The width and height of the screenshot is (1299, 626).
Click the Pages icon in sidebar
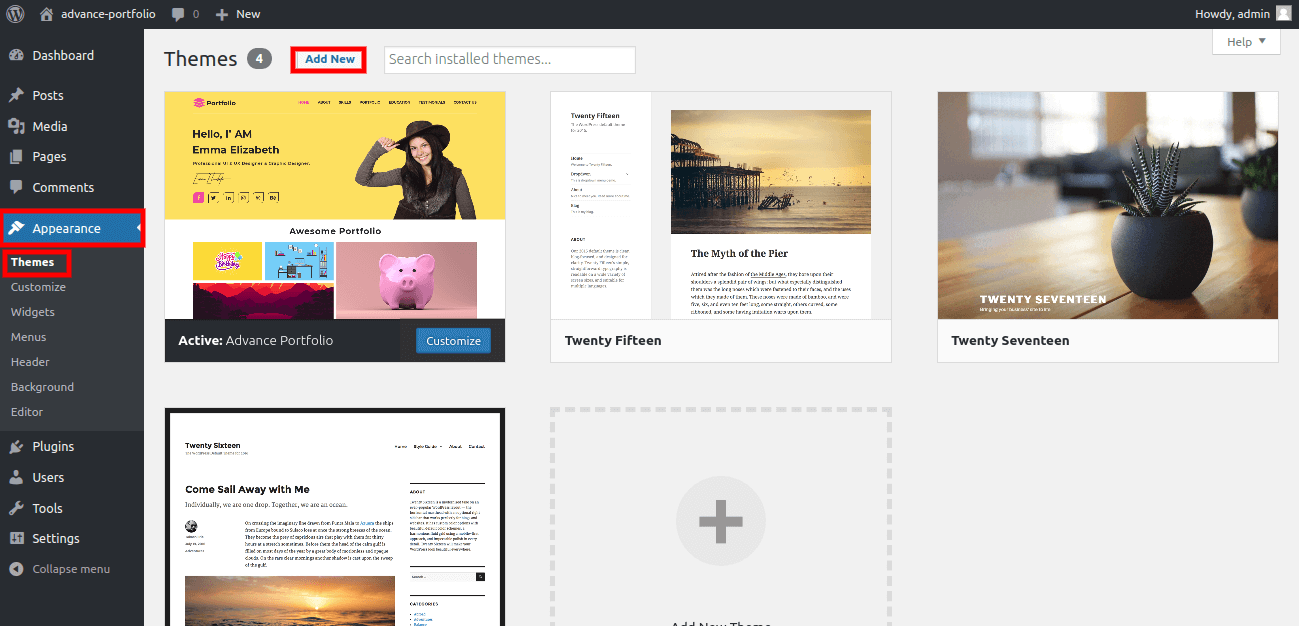(x=16, y=157)
